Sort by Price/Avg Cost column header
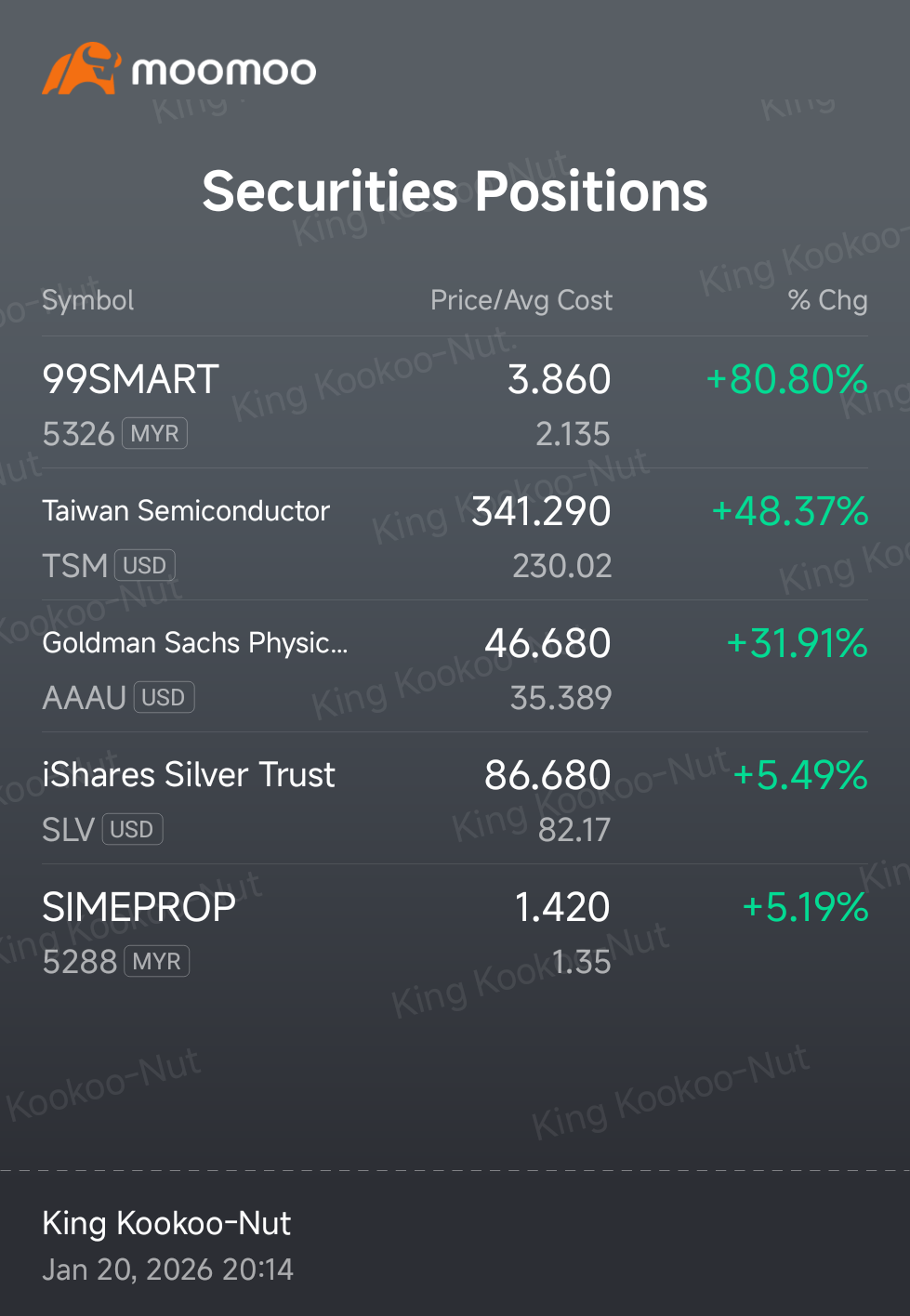Viewport: 910px width, 1316px height. pos(521,300)
